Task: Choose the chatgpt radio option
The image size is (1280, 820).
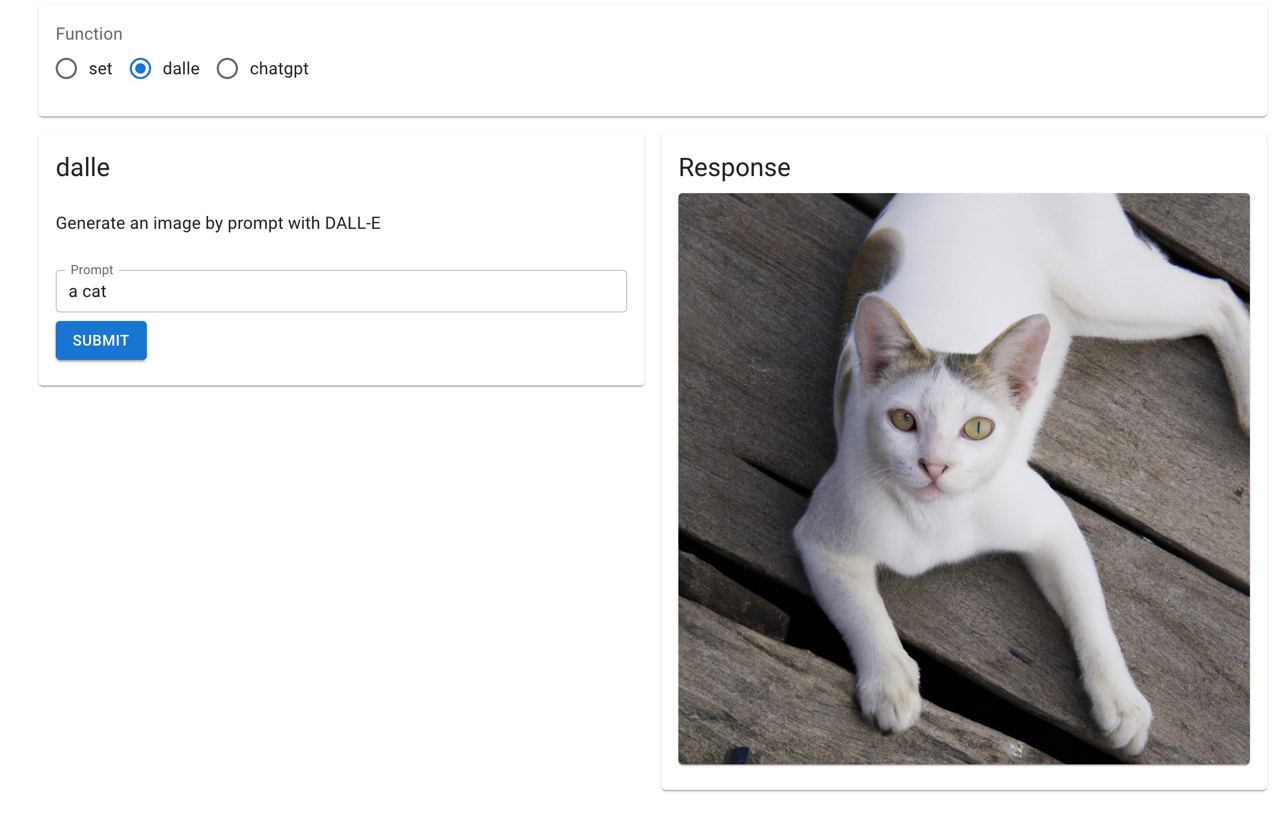Action: point(227,69)
